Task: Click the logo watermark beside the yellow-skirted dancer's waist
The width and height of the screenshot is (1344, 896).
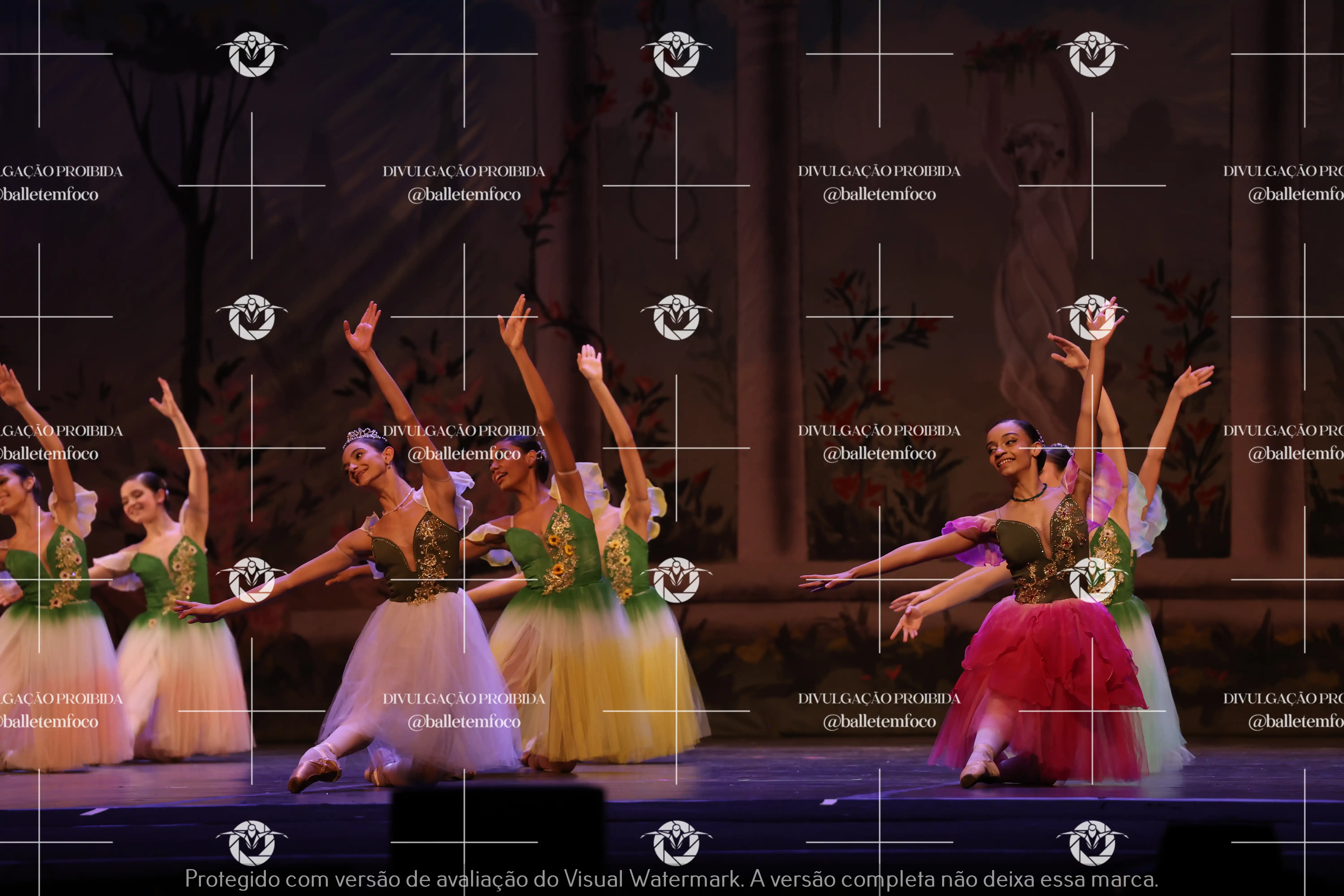Action: [676, 580]
